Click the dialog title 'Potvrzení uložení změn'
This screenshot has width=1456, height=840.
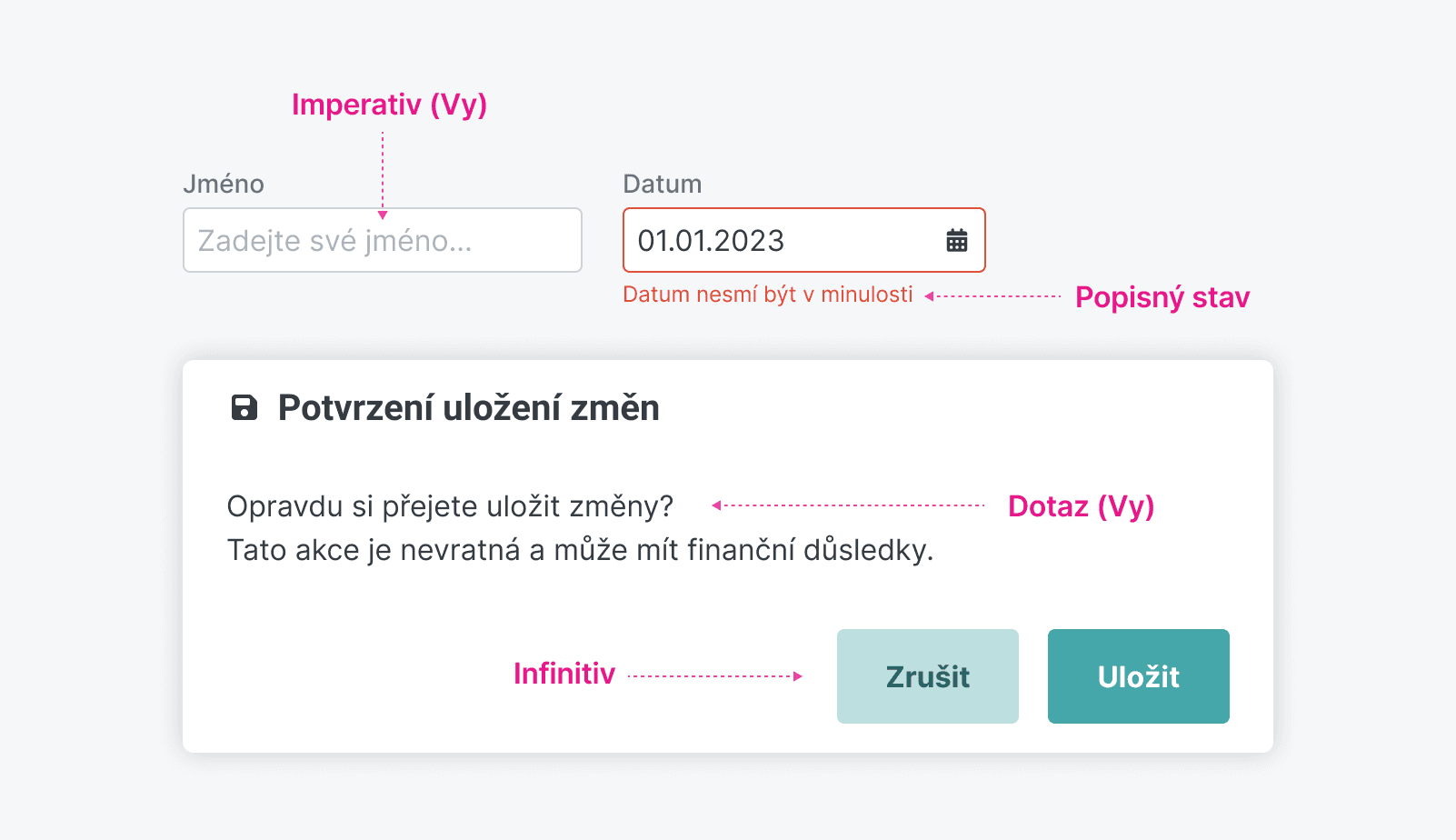coord(467,409)
